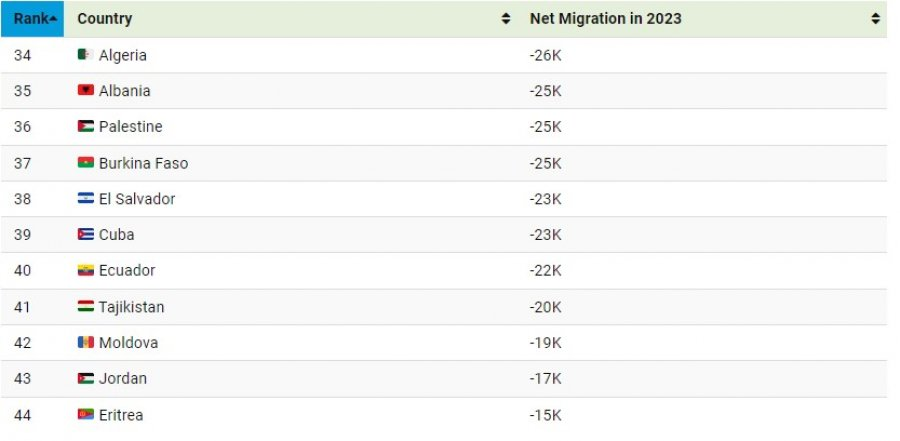Viewport: 900px width, 441px height.
Task: Click the Moldova flag icon
Action: (x=86, y=342)
